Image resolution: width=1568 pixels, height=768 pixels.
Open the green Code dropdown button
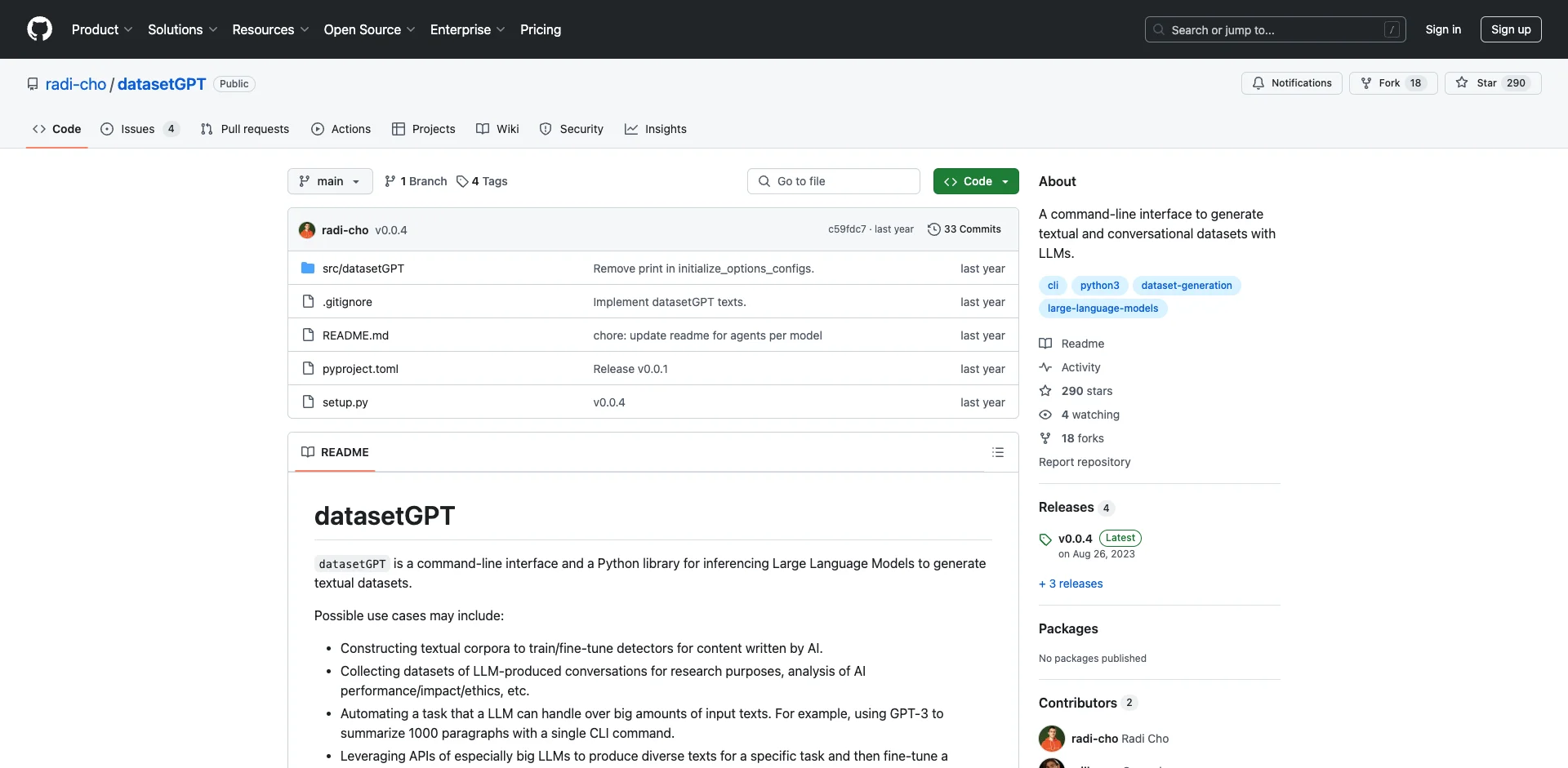tap(976, 181)
